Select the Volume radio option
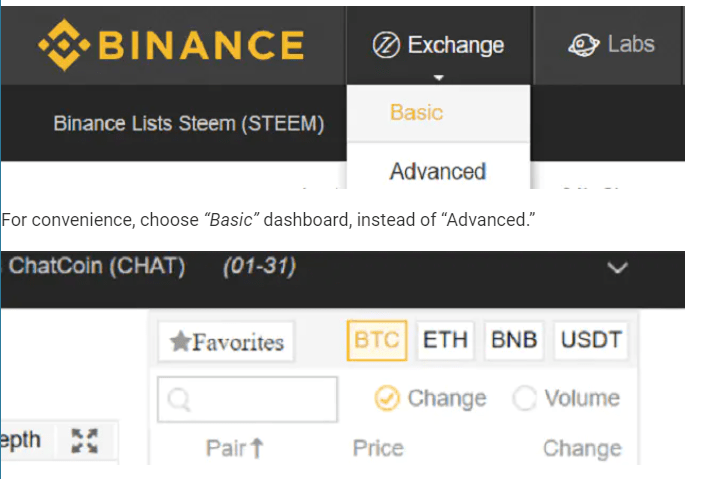 click(x=524, y=398)
